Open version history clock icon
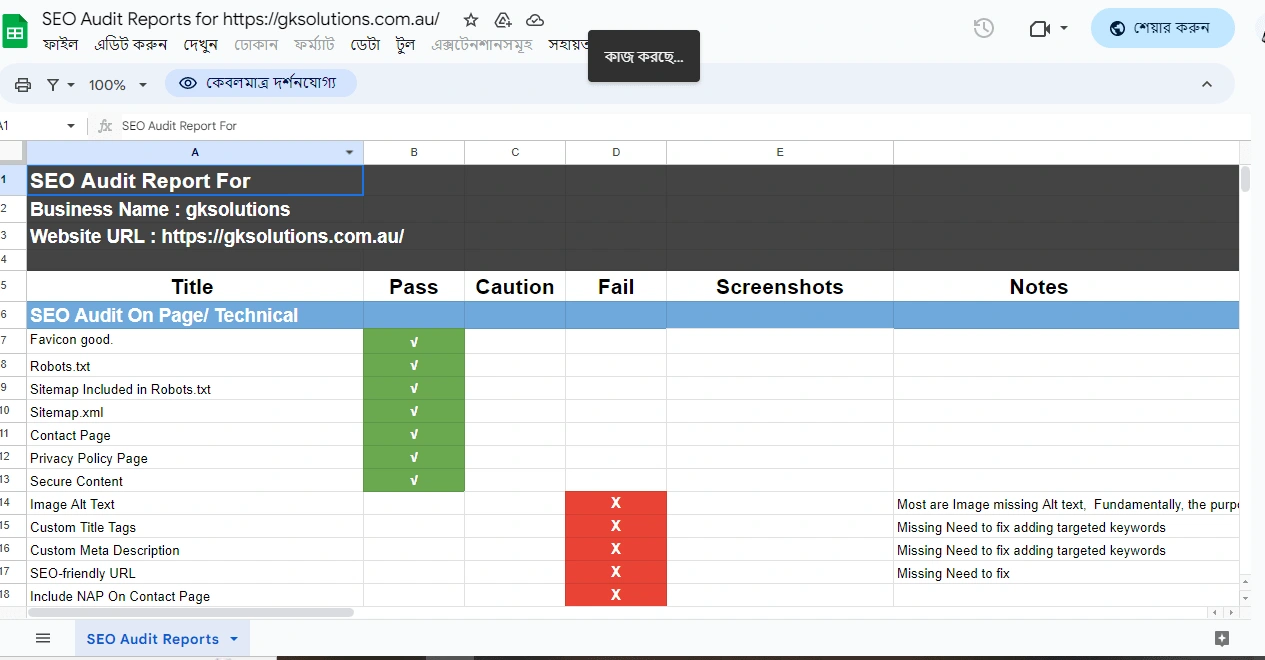The width and height of the screenshot is (1265, 660). point(983,28)
